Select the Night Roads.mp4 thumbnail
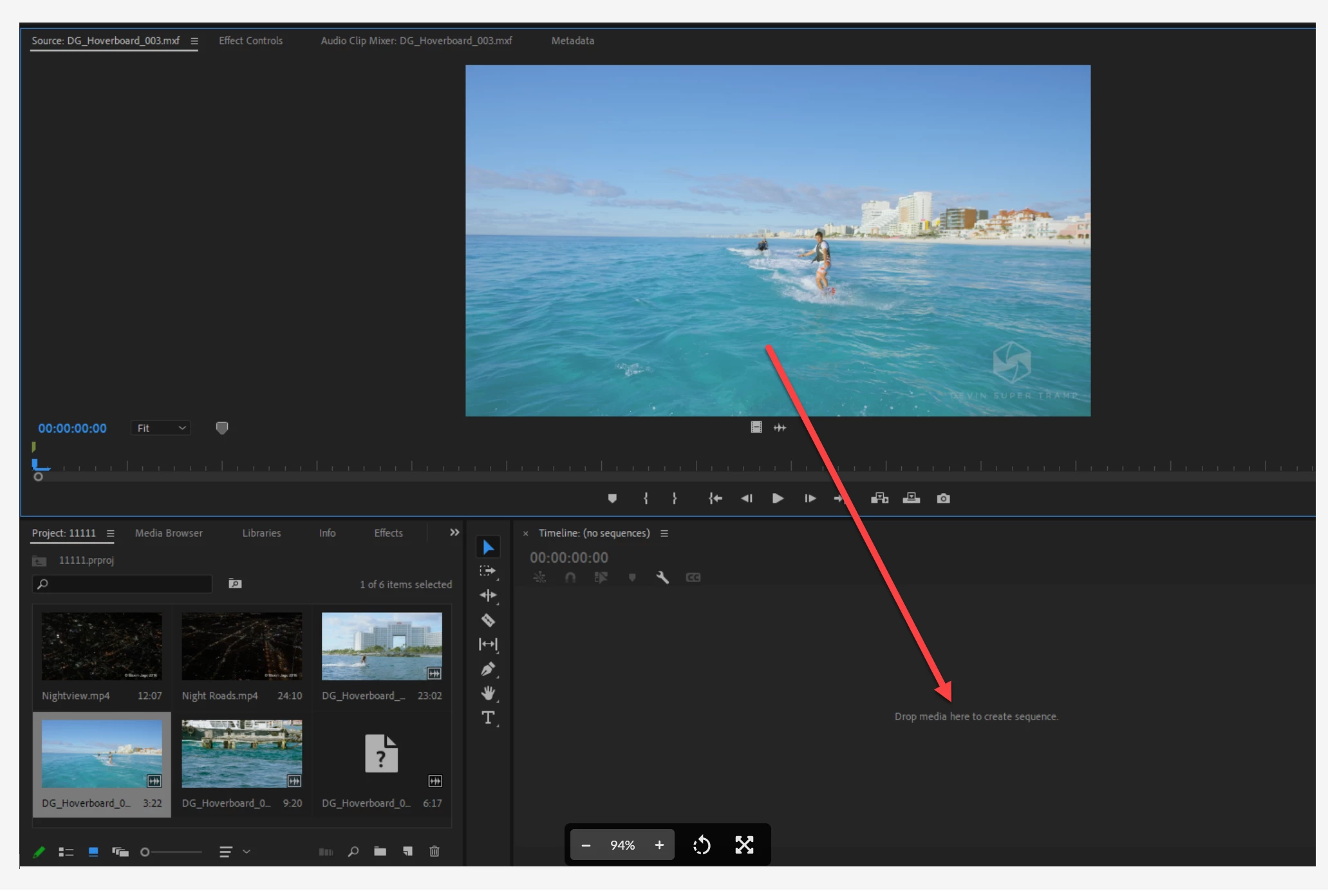The height and width of the screenshot is (896, 1328). click(x=241, y=646)
